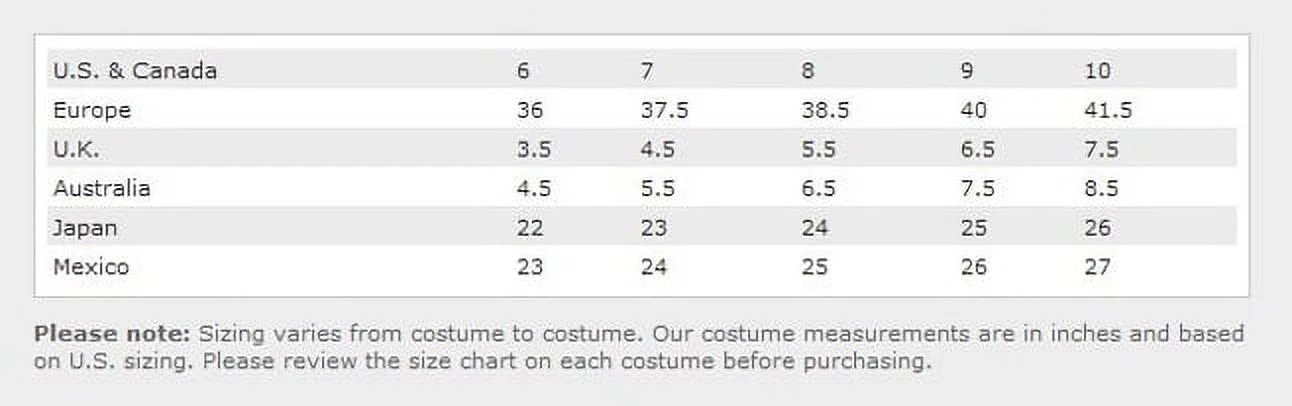
Task: Select the "Australia" row label
Action: tap(102, 188)
